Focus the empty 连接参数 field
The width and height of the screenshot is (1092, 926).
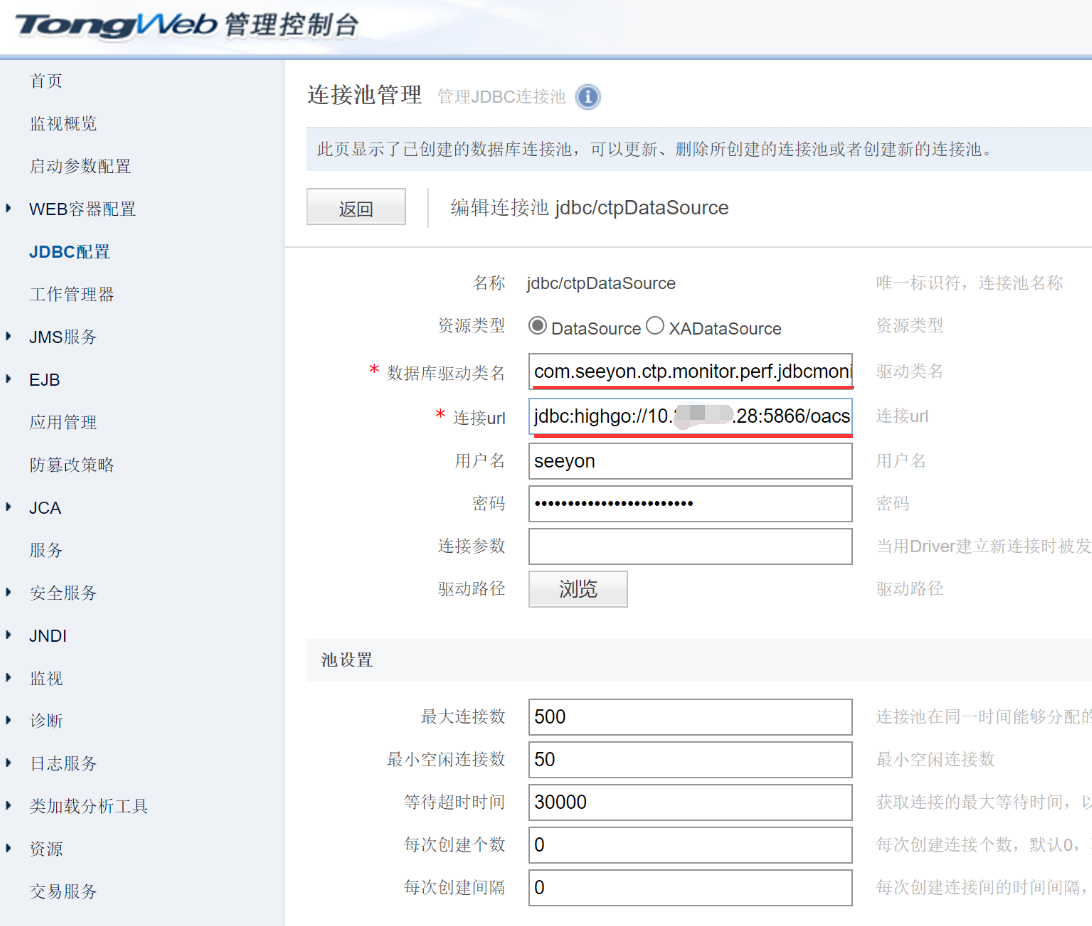coord(690,547)
